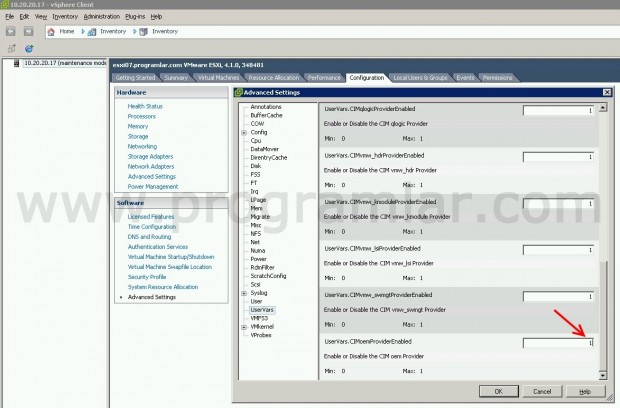The height and width of the screenshot is (408, 620).
Task: Select DataMover in the settings tree
Action: pos(265,149)
